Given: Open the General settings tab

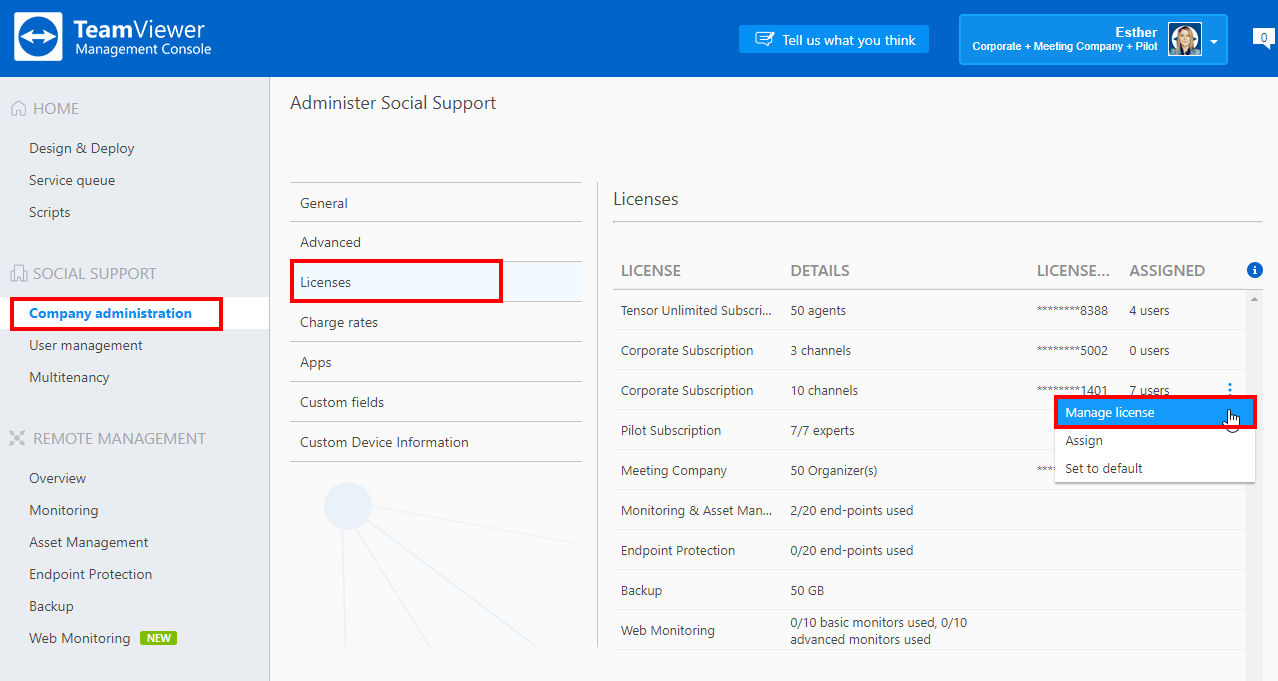Looking at the screenshot, I should [436, 202].
